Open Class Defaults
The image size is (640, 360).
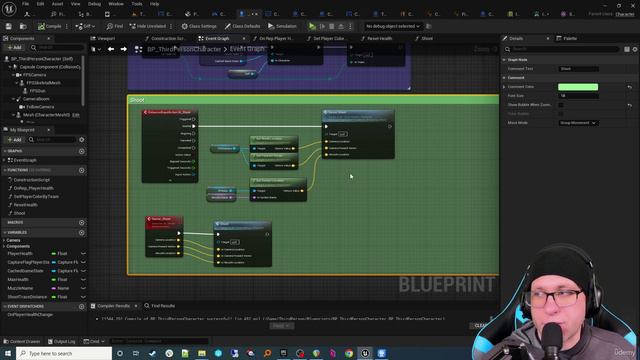(x=242, y=26)
